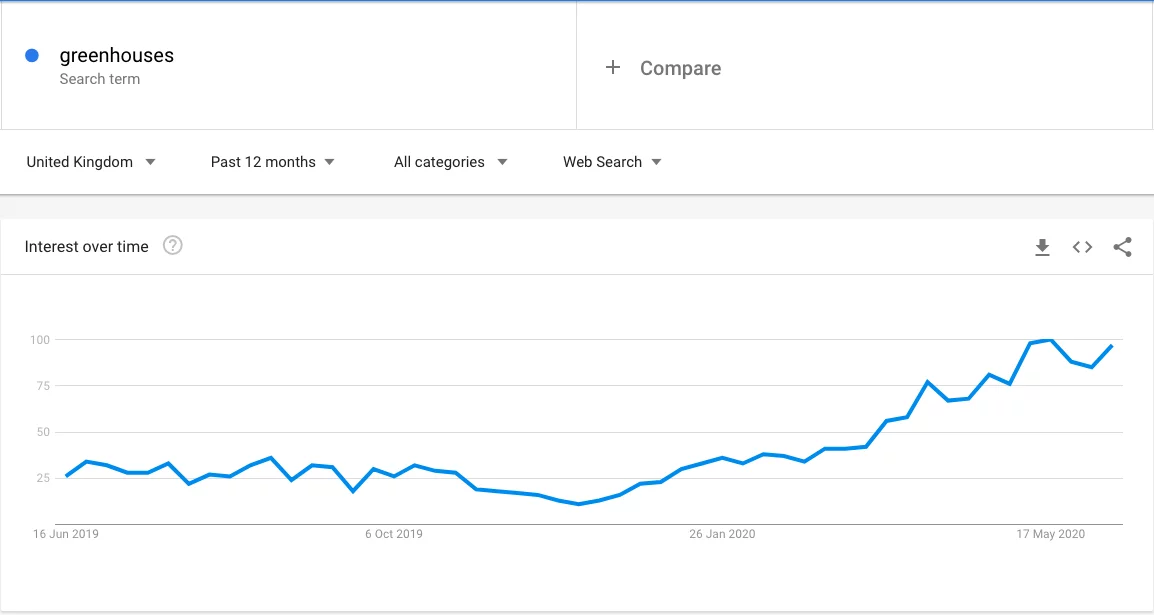Screen dimensions: 1154x615
Task: Share the Interest over time chart
Action: pos(1122,247)
